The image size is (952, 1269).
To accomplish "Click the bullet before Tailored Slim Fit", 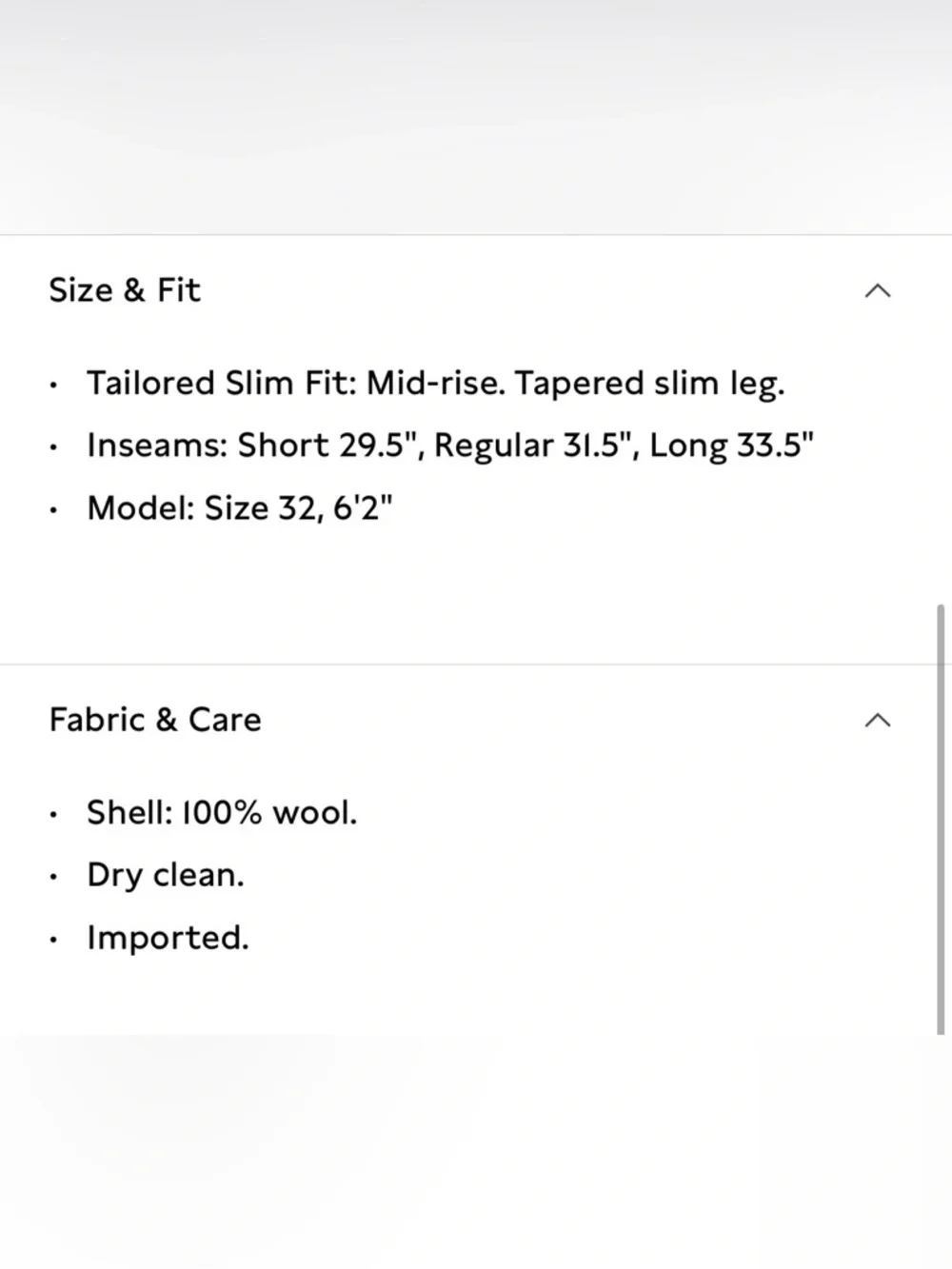I will [x=54, y=386].
